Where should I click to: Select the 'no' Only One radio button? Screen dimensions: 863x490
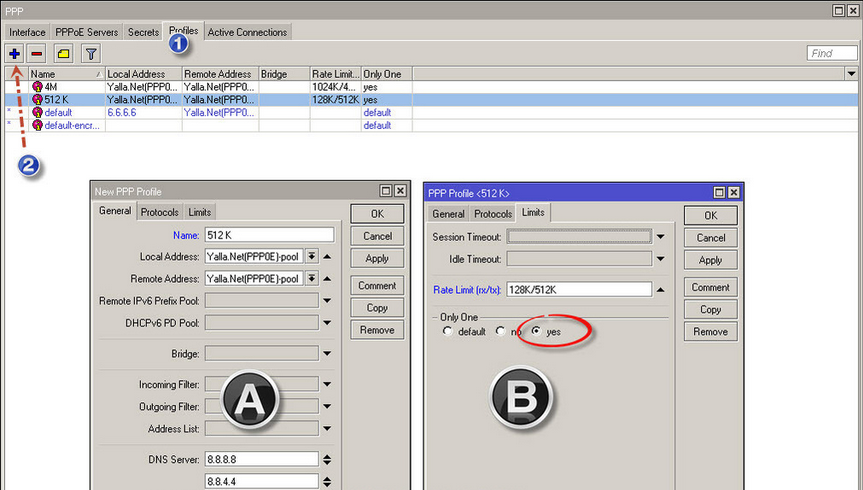(x=501, y=331)
